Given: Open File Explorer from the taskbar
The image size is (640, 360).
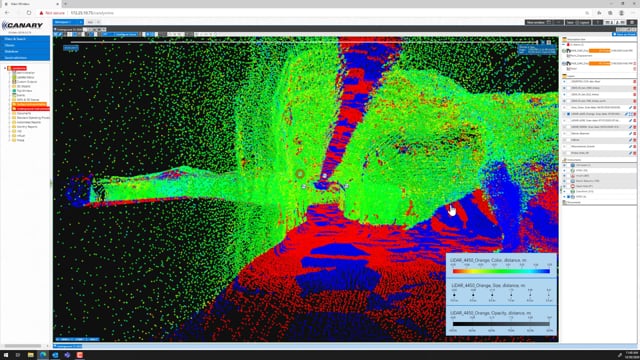Looking at the screenshot, I should [x=31, y=355].
